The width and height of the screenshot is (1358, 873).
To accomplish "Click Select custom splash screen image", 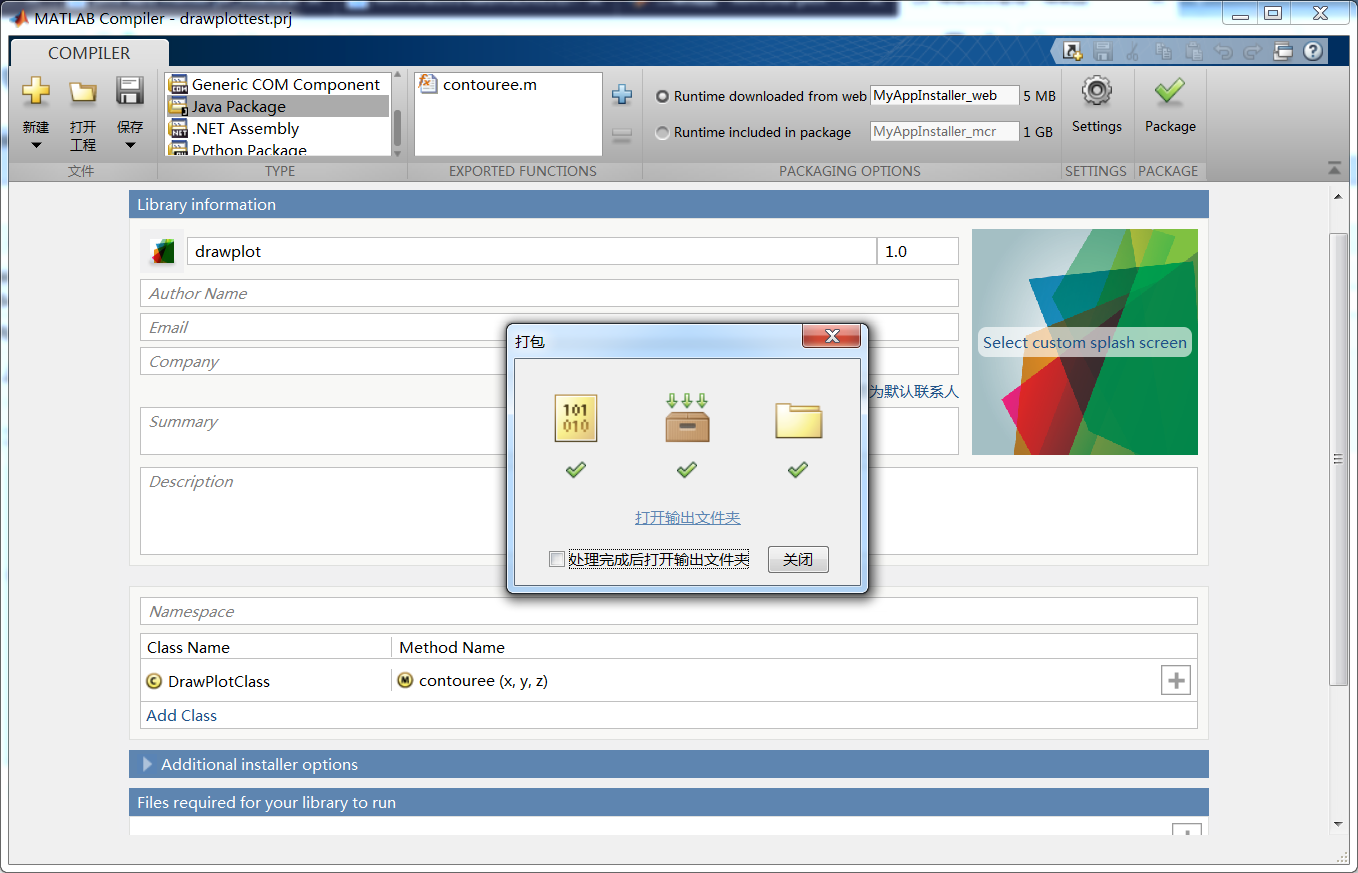I will click(1085, 342).
